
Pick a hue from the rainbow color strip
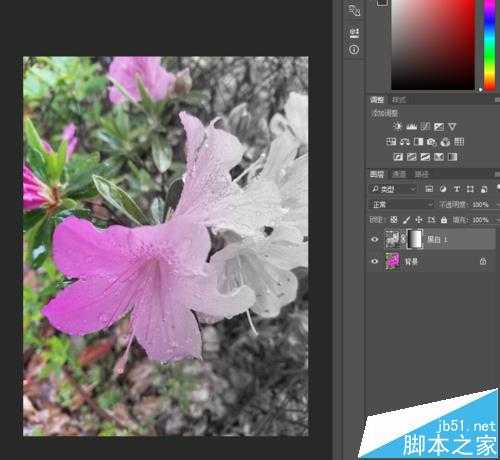pos(489,45)
